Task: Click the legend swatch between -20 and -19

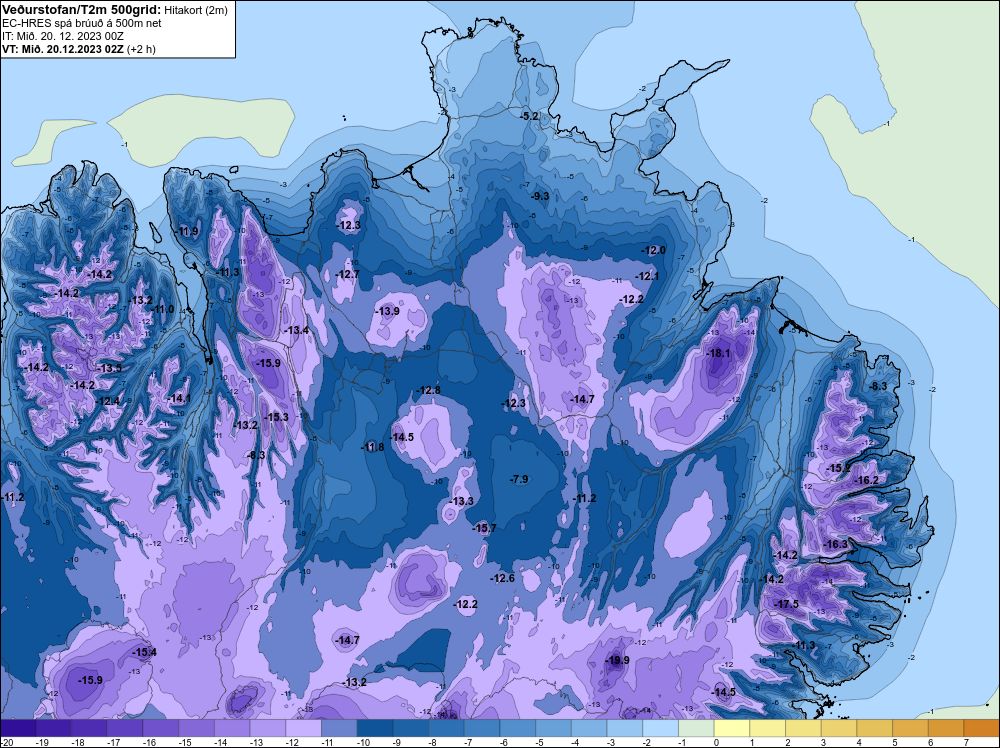Action: point(18,728)
